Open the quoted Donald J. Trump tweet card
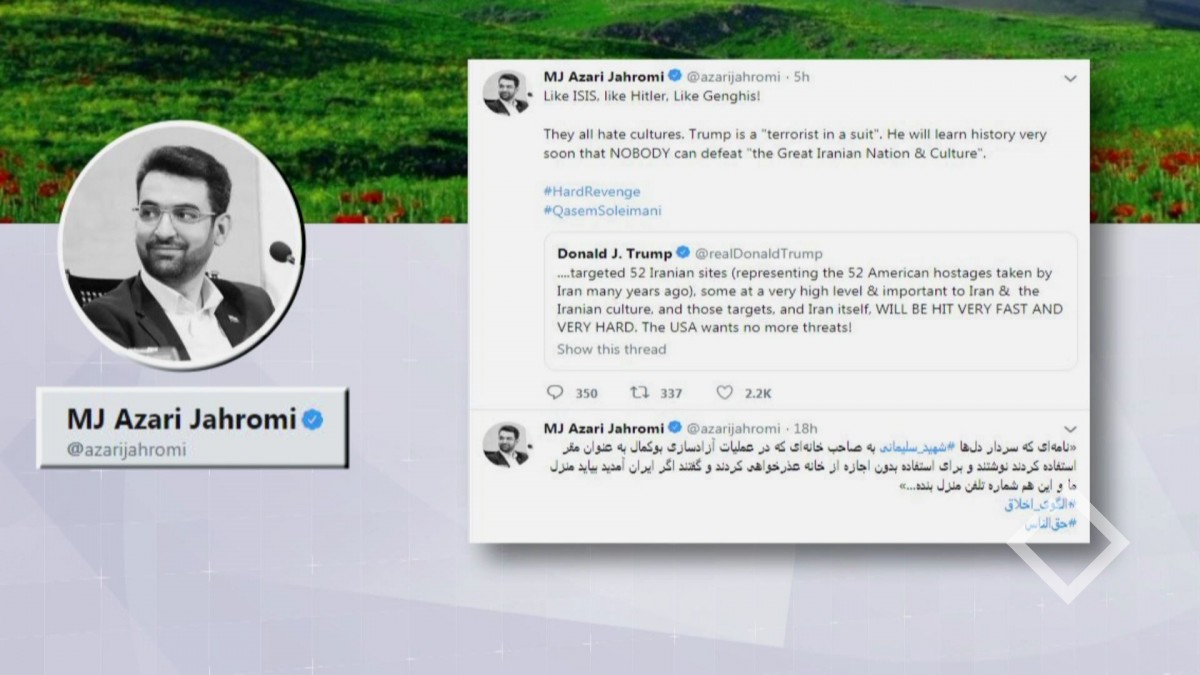Screen dimensions: 1200x675 point(812,301)
